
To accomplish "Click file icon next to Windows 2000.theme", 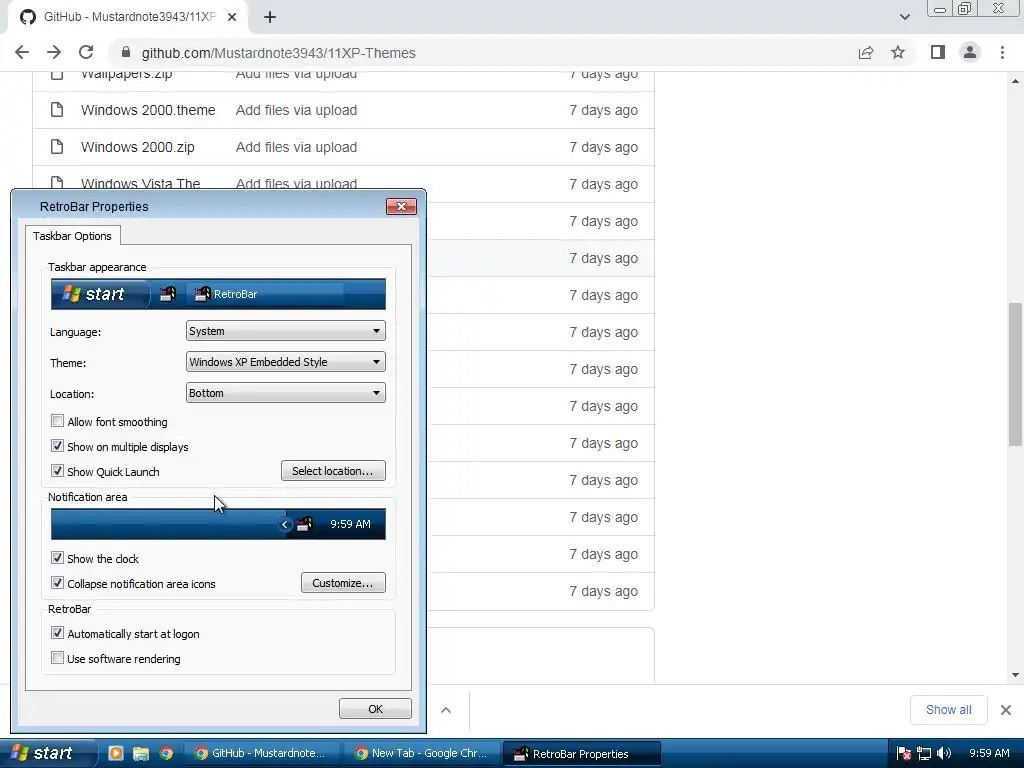I will coord(57,110).
